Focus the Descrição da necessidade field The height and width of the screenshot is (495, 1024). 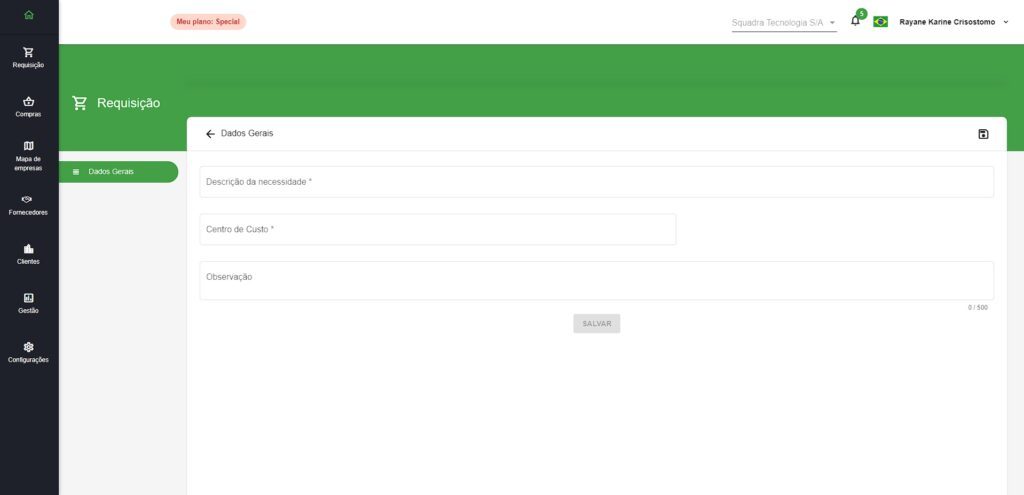point(596,182)
